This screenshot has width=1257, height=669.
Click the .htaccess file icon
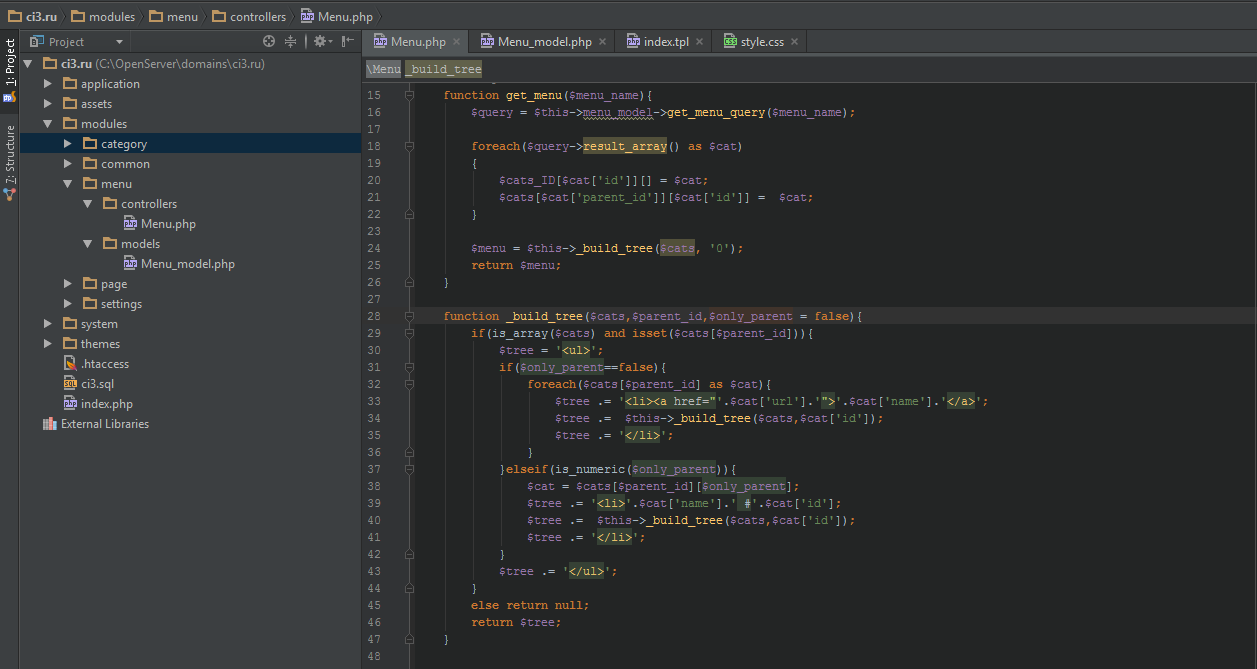tap(70, 364)
